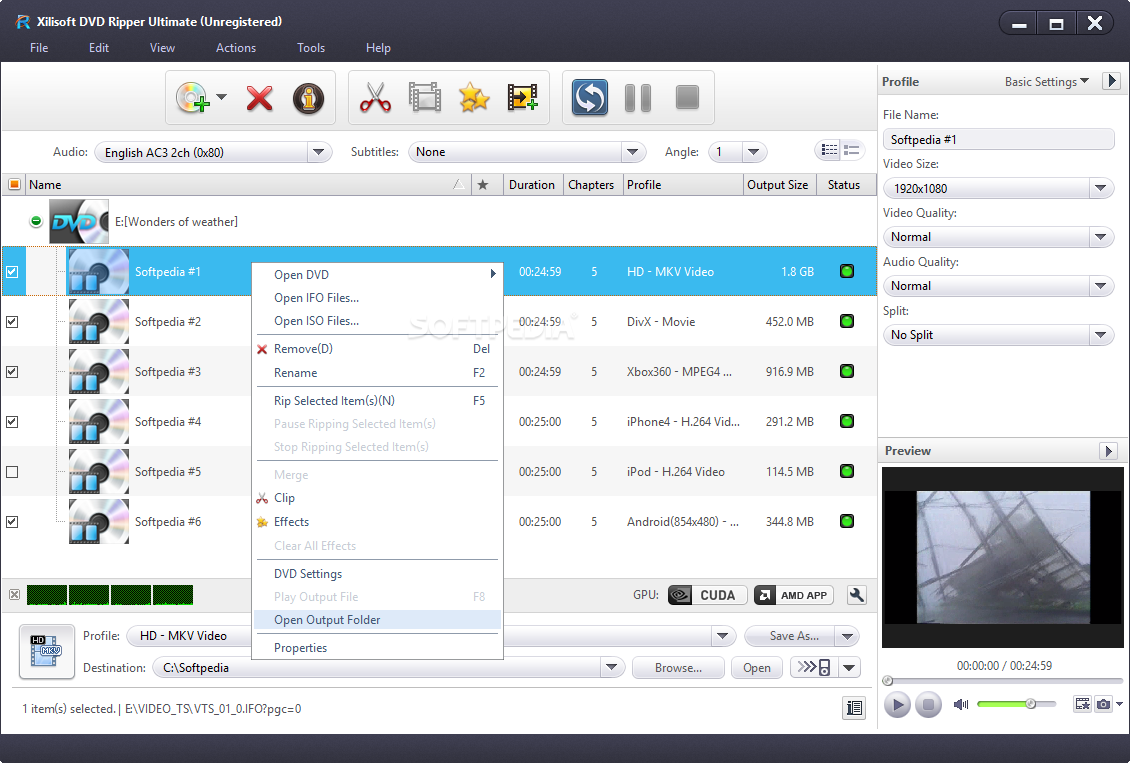Toggle CUDA GPU acceleration

[707, 595]
